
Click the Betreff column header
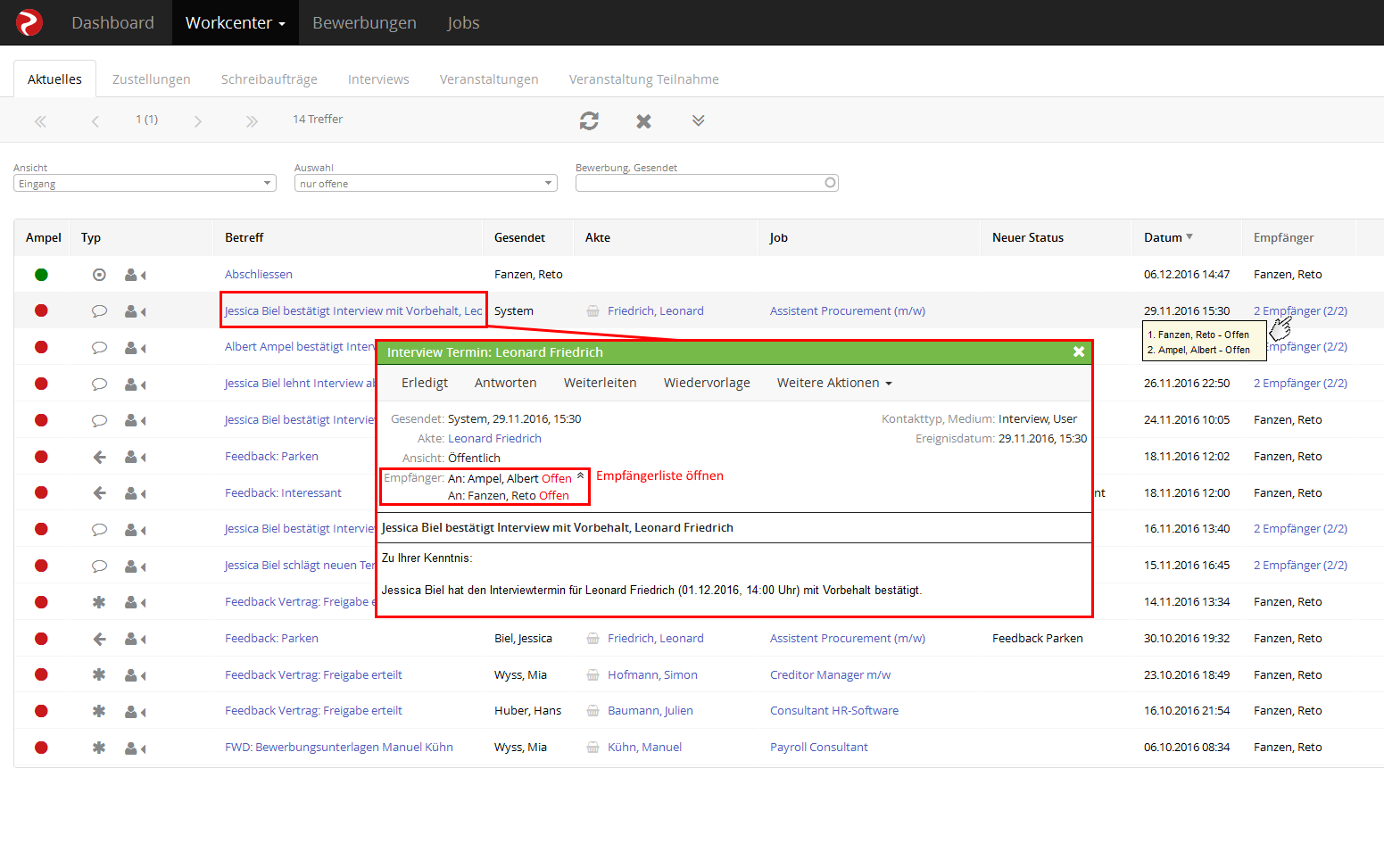coord(244,237)
